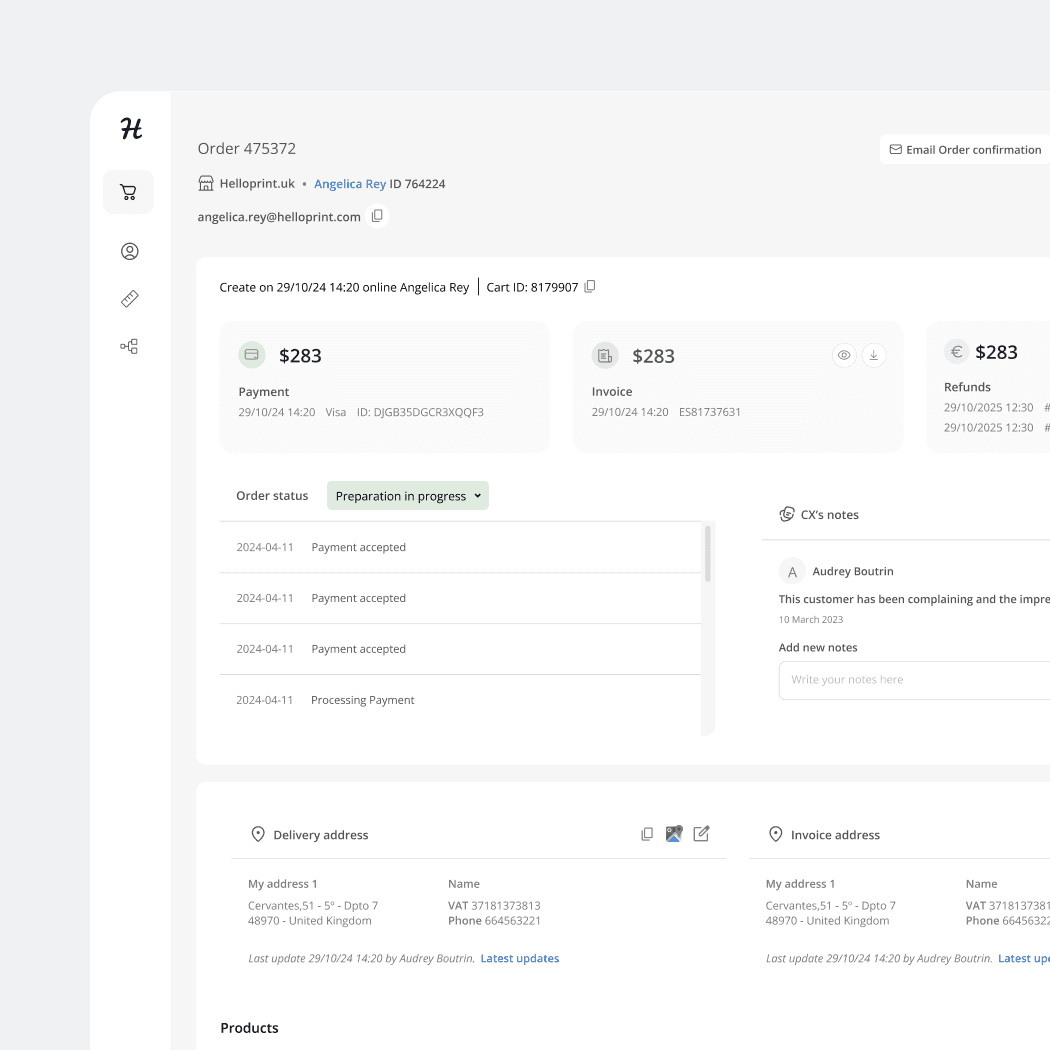Expand the Preparation in progress selector chevron
This screenshot has height=1050, width=1050.
coord(477,495)
